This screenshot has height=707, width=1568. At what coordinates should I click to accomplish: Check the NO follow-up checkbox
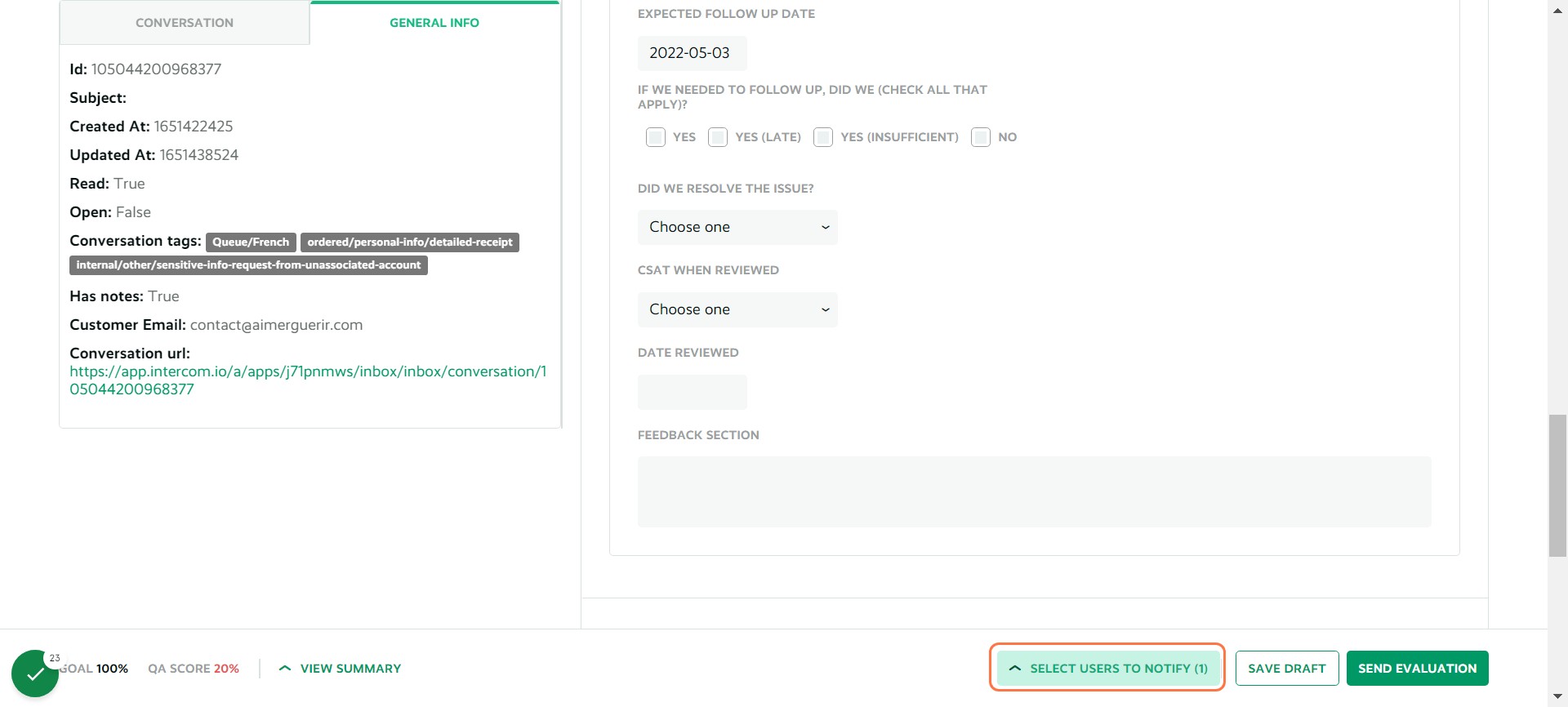point(981,137)
